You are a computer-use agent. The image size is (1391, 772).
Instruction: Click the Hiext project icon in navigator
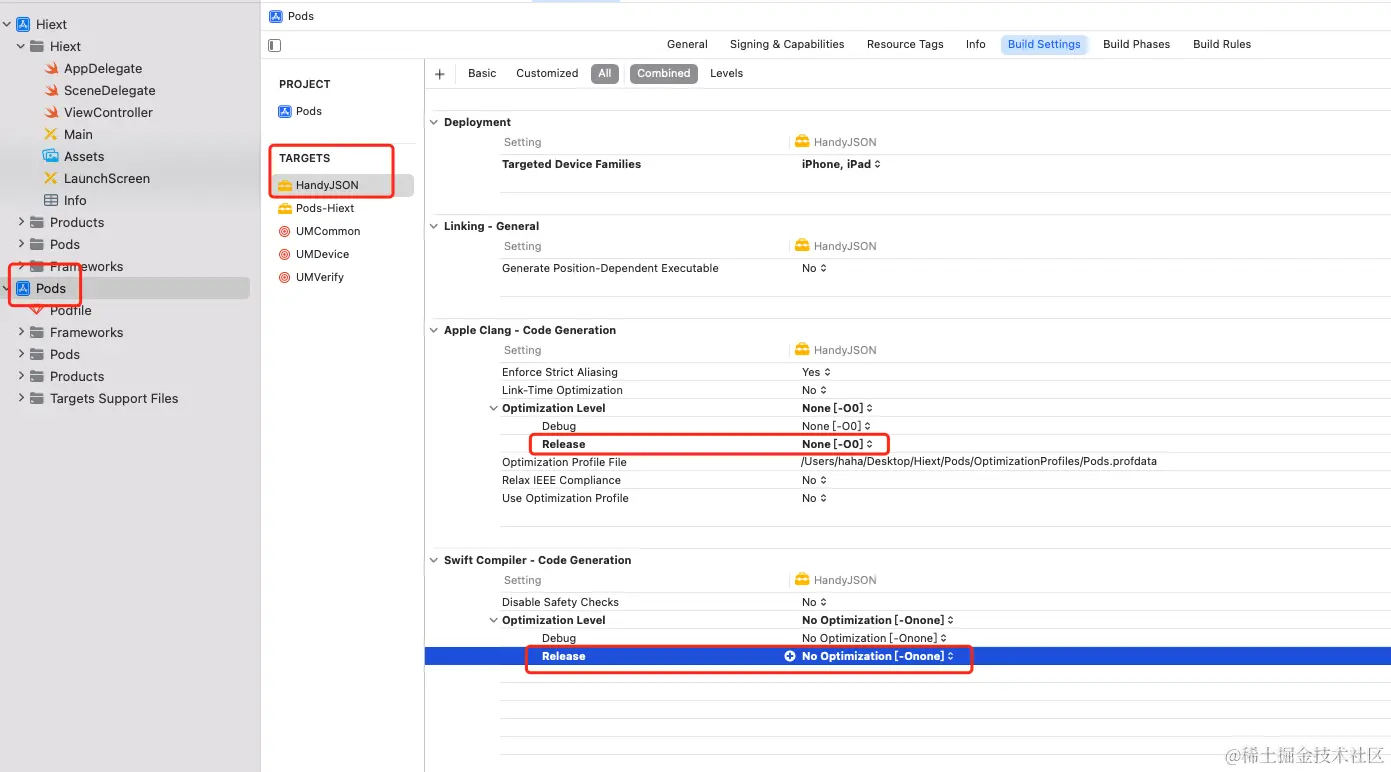pyautogui.click(x=23, y=24)
